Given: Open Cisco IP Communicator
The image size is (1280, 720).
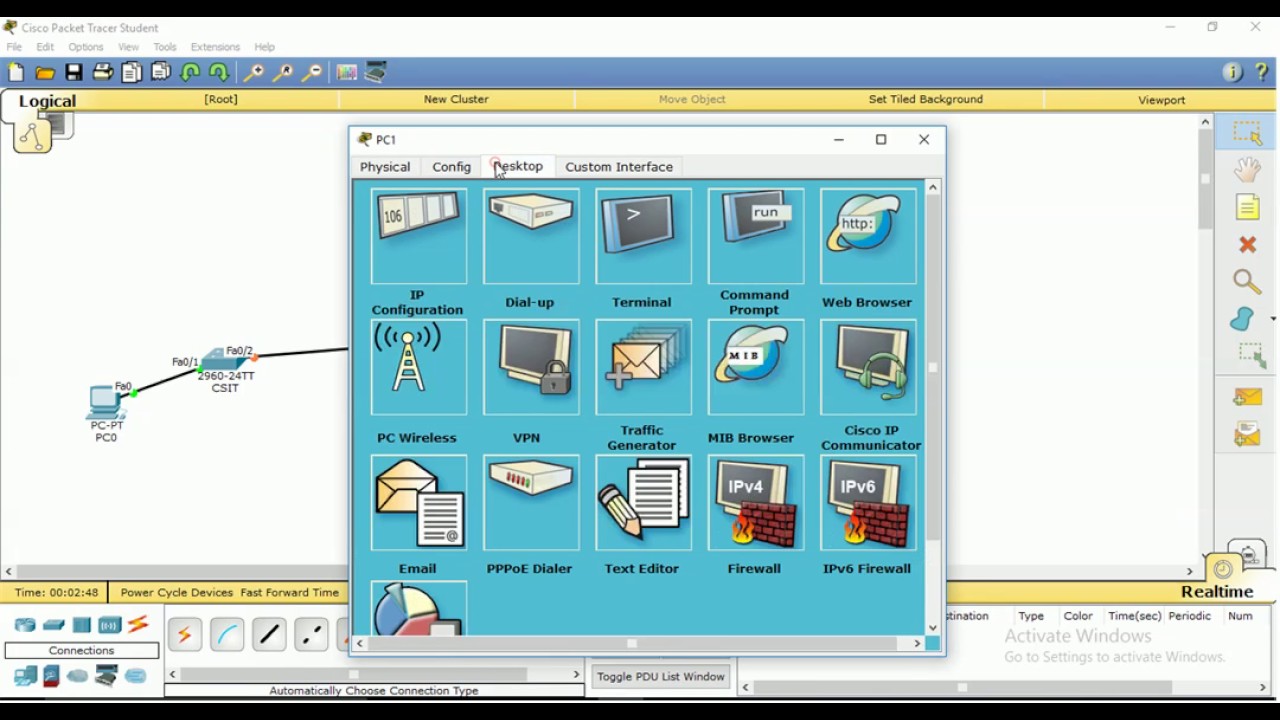Looking at the screenshot, I should pyautogui.click(x=867, y=367).
